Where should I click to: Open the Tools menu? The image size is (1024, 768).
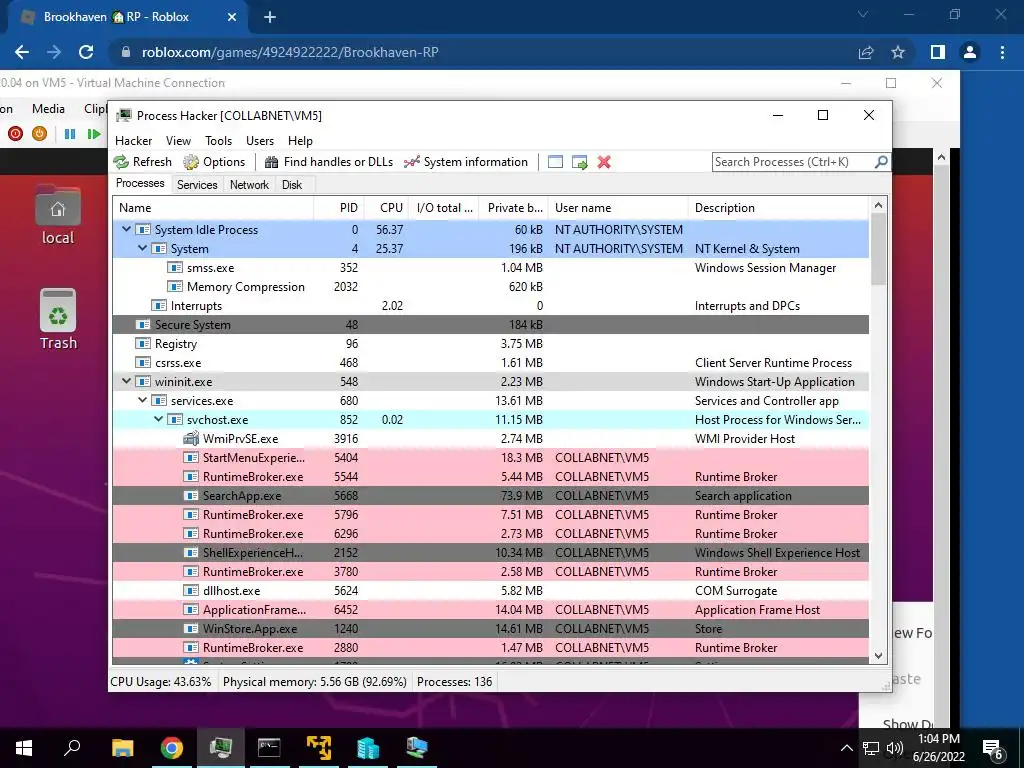coord(218,140)
